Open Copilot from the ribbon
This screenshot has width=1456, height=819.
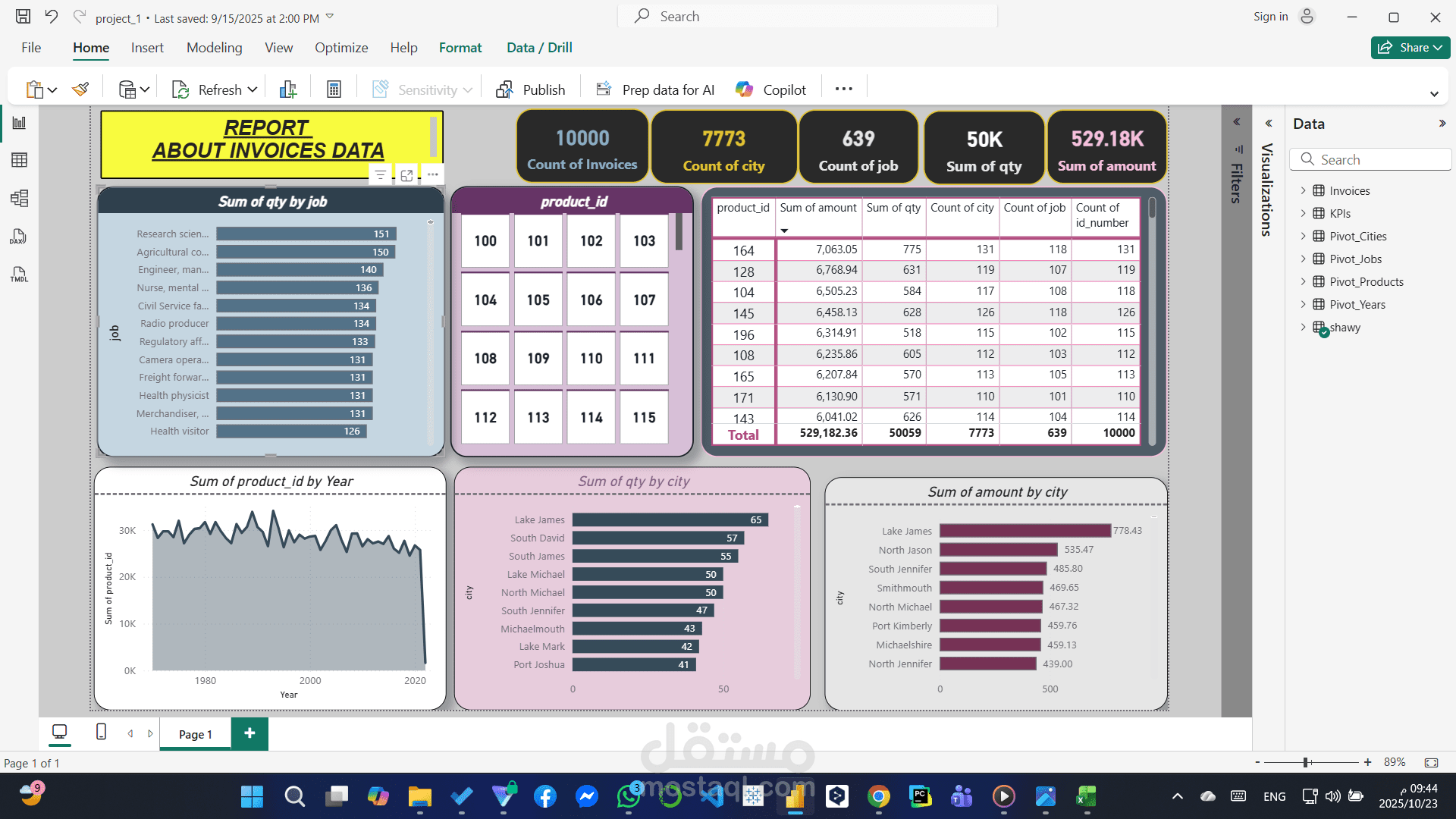click(771, 89)
